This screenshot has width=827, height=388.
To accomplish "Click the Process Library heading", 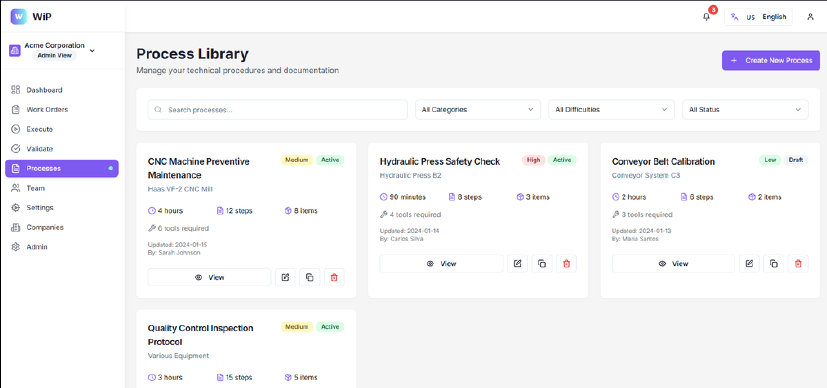I will tap(192, 54).
